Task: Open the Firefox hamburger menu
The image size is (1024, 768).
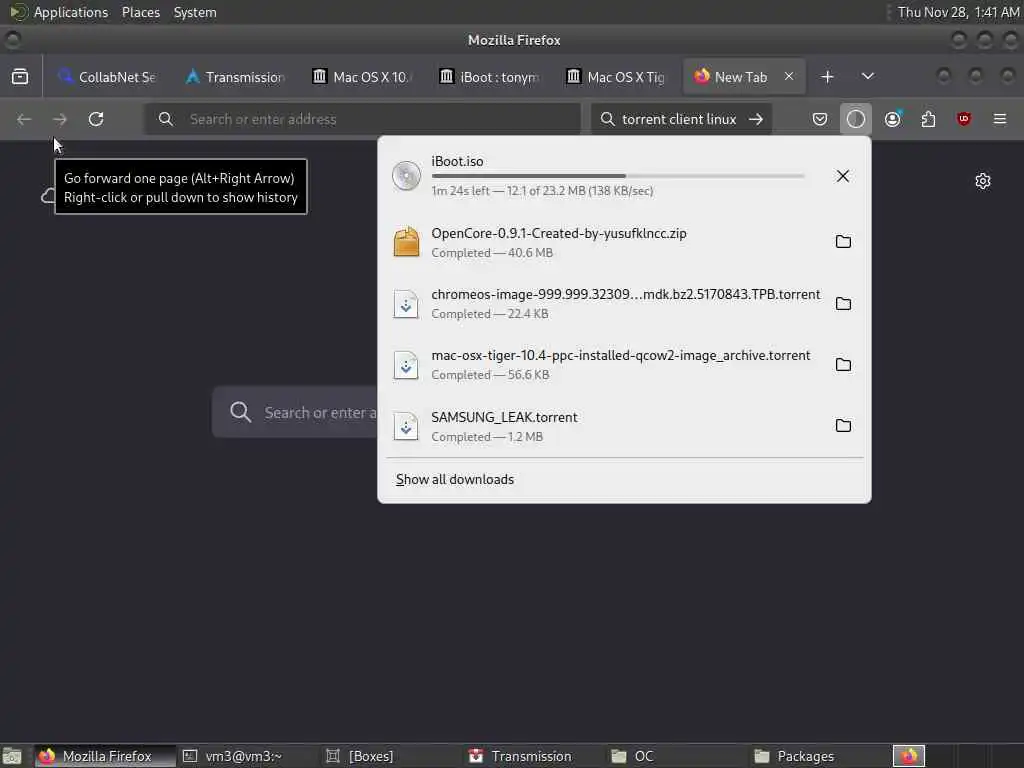Action: (1000, 119)
